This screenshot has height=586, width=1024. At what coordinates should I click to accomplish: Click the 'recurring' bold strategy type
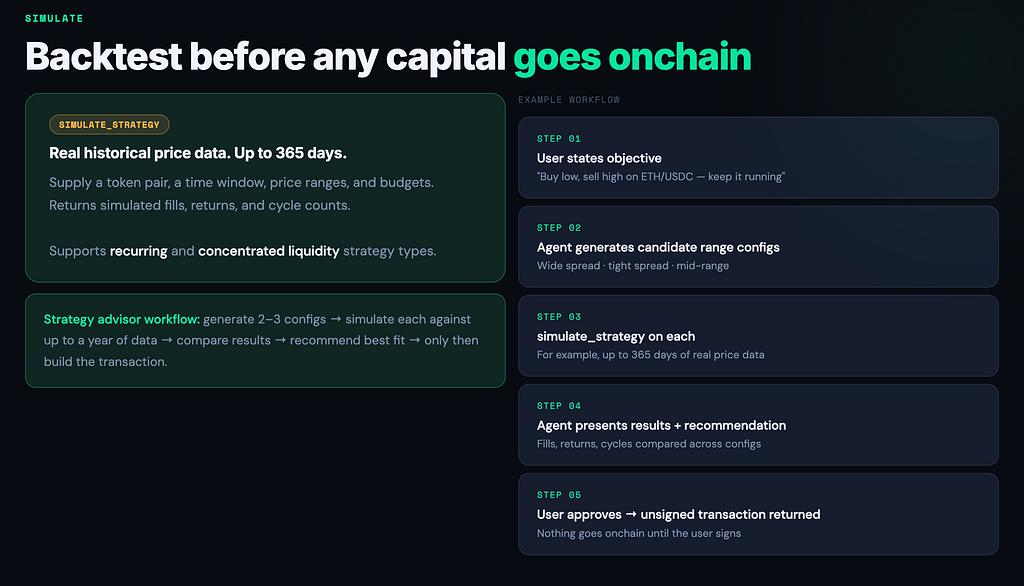click(x=138, y=251)
